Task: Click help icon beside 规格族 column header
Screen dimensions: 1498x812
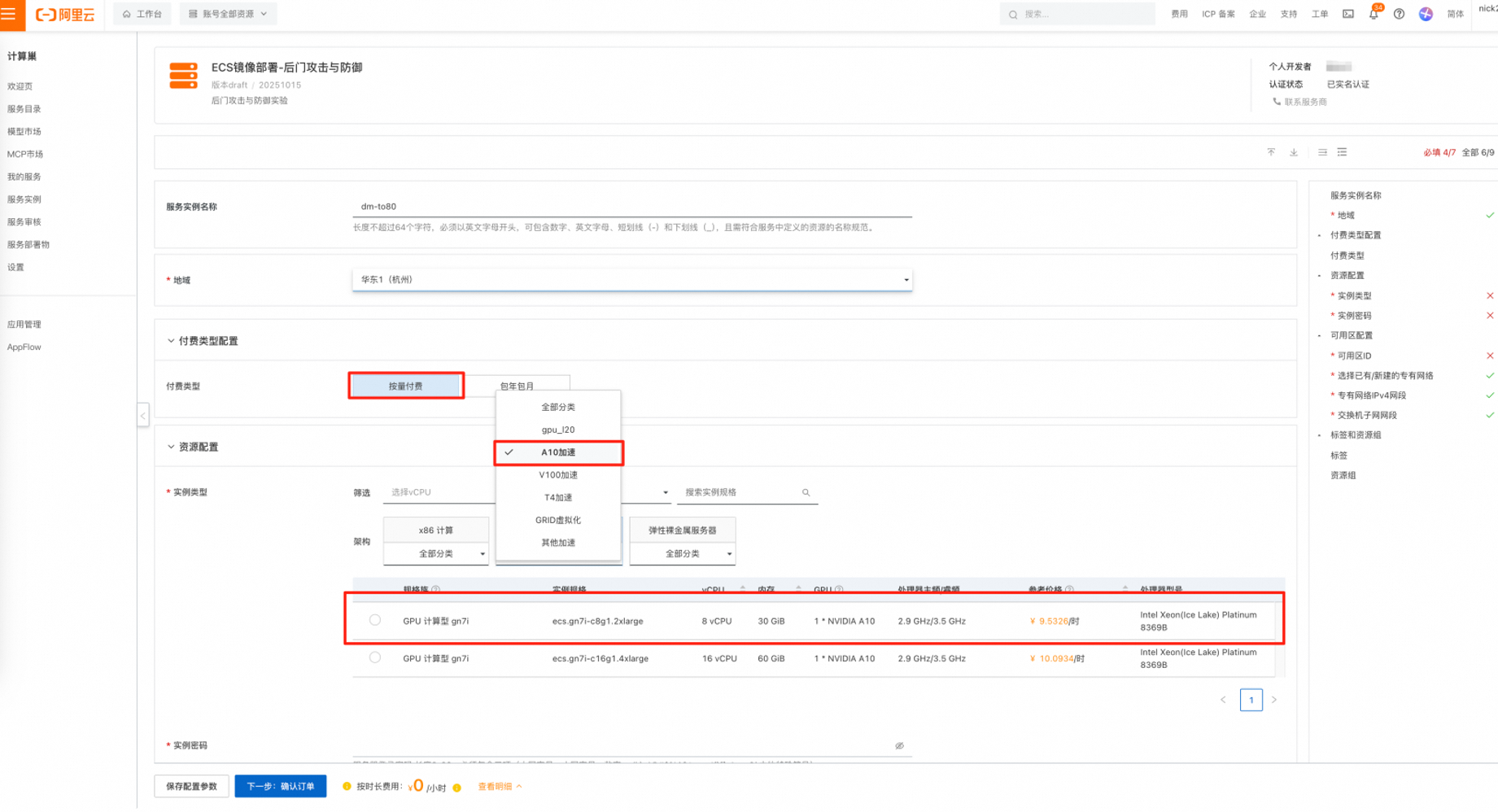Action: [x=436, y=589]
